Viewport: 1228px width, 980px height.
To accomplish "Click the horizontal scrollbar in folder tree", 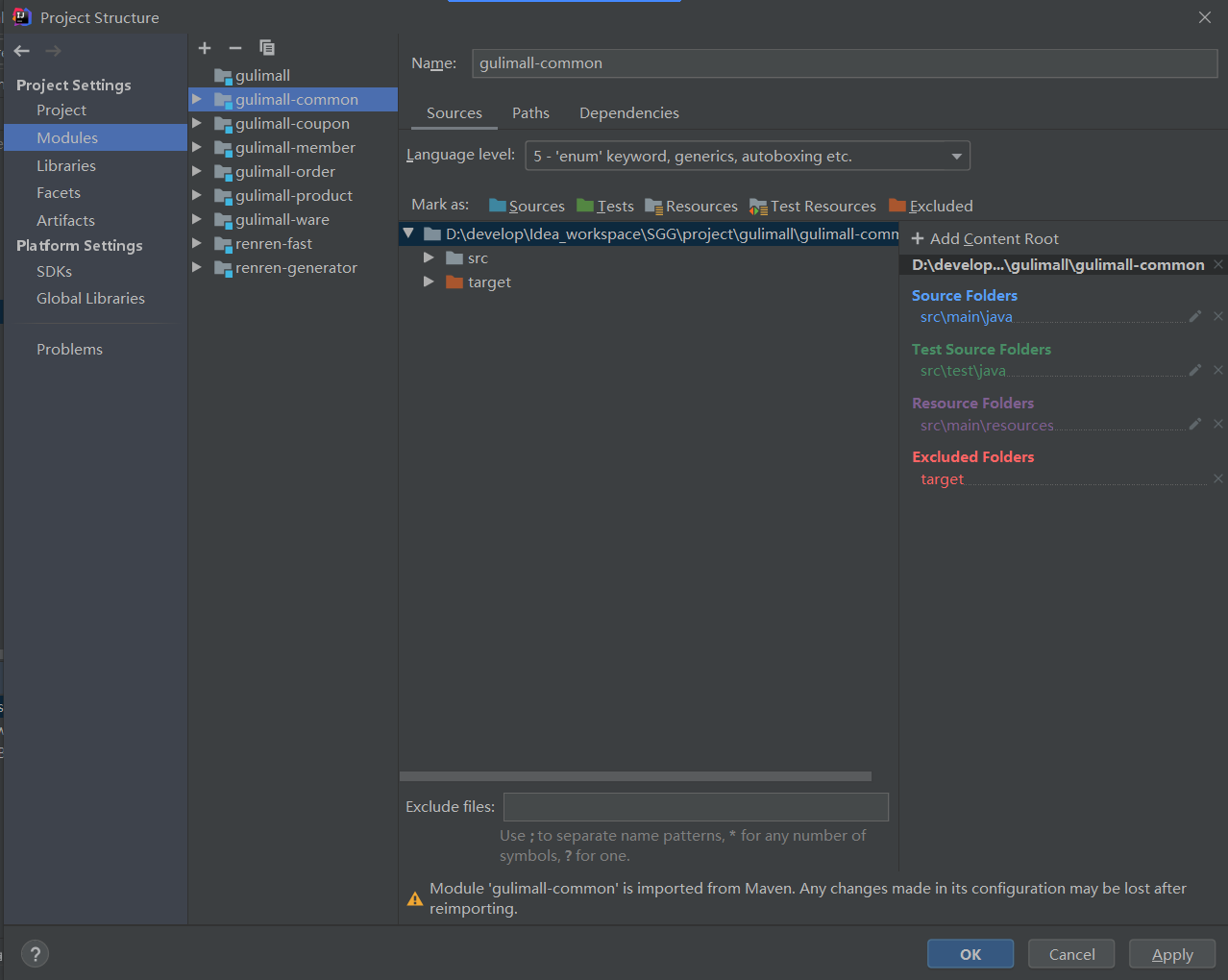I will (635, 776).
